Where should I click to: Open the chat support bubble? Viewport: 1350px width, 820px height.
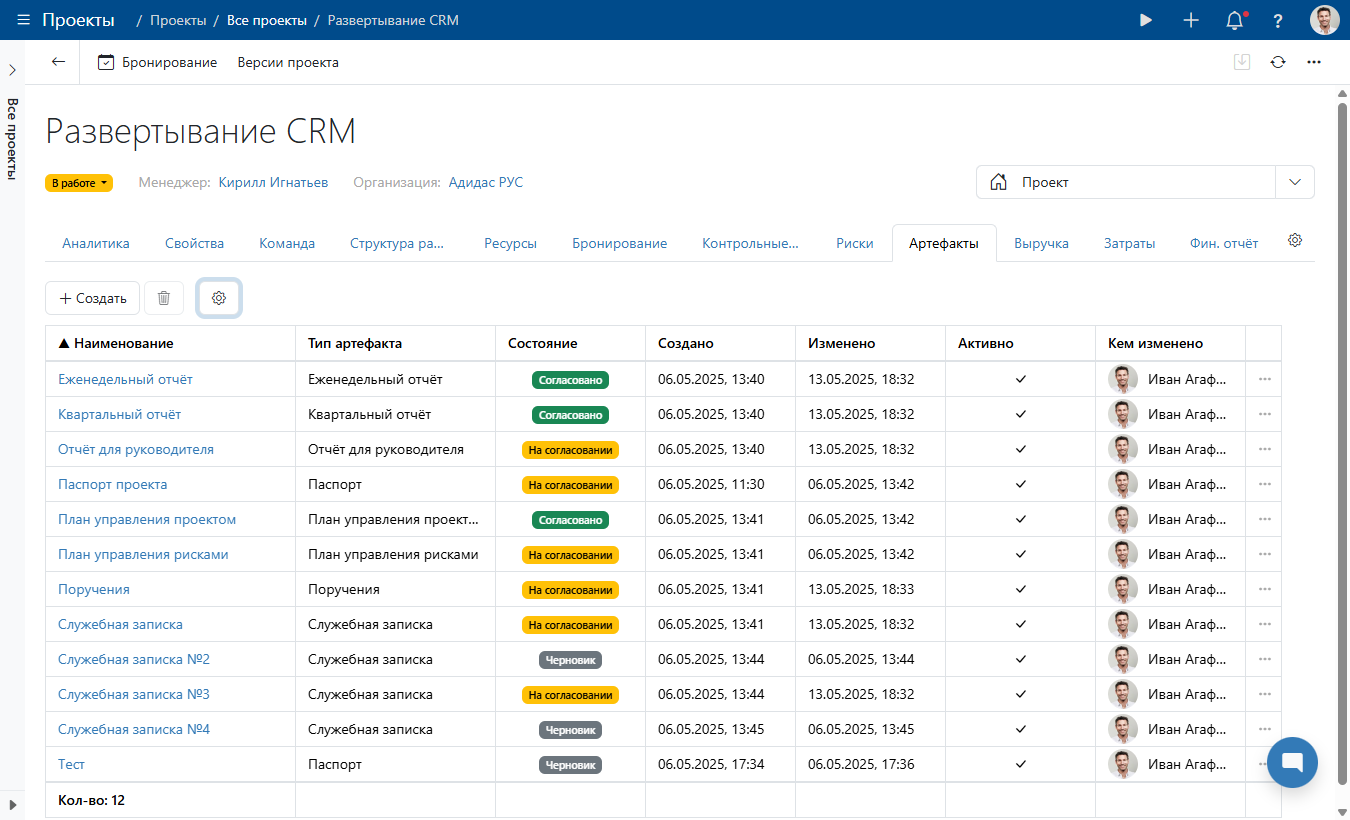(x=1292, y=762)
